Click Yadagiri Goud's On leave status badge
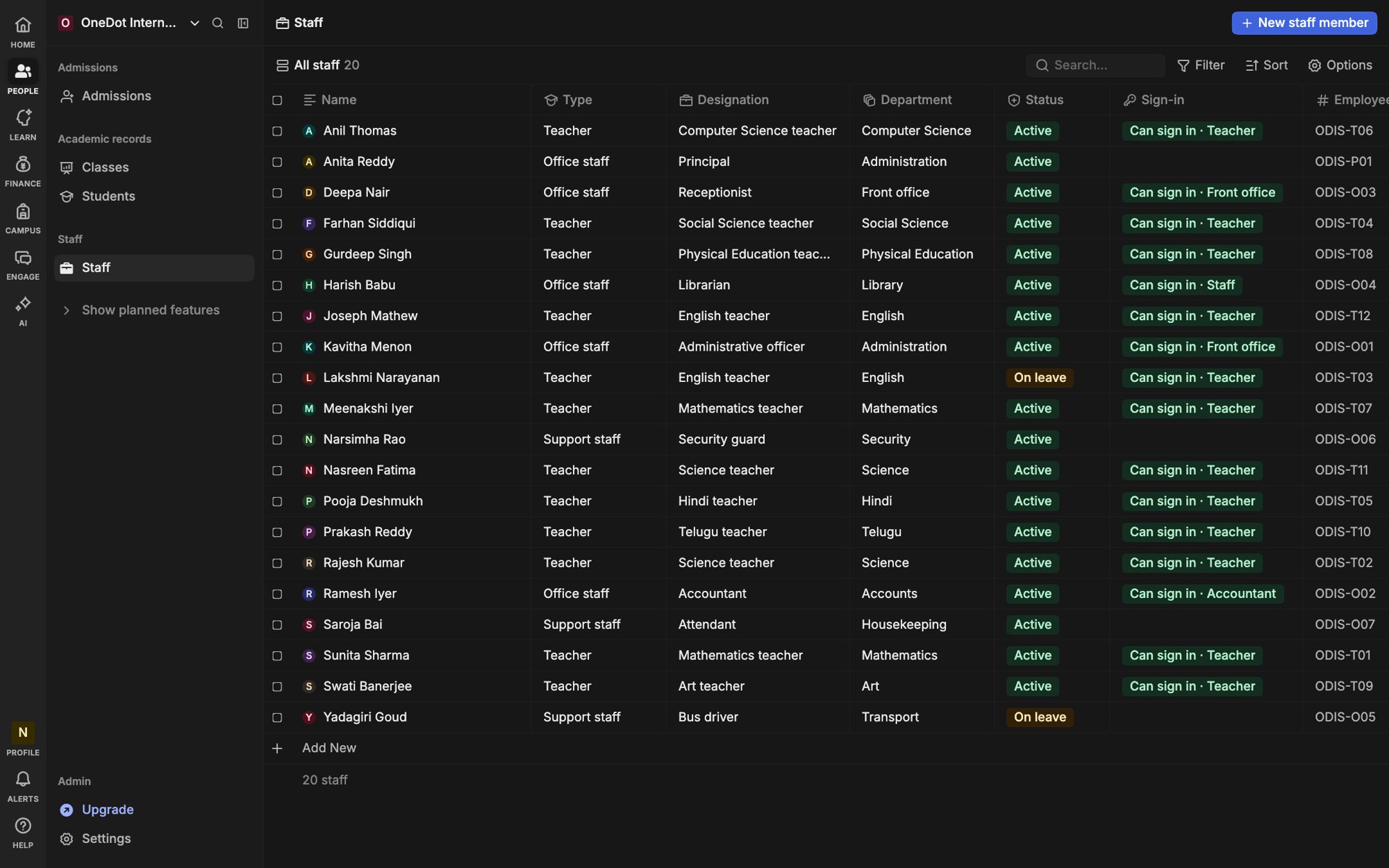This screenshot has height=868, width=1389. pos(1040,717)
